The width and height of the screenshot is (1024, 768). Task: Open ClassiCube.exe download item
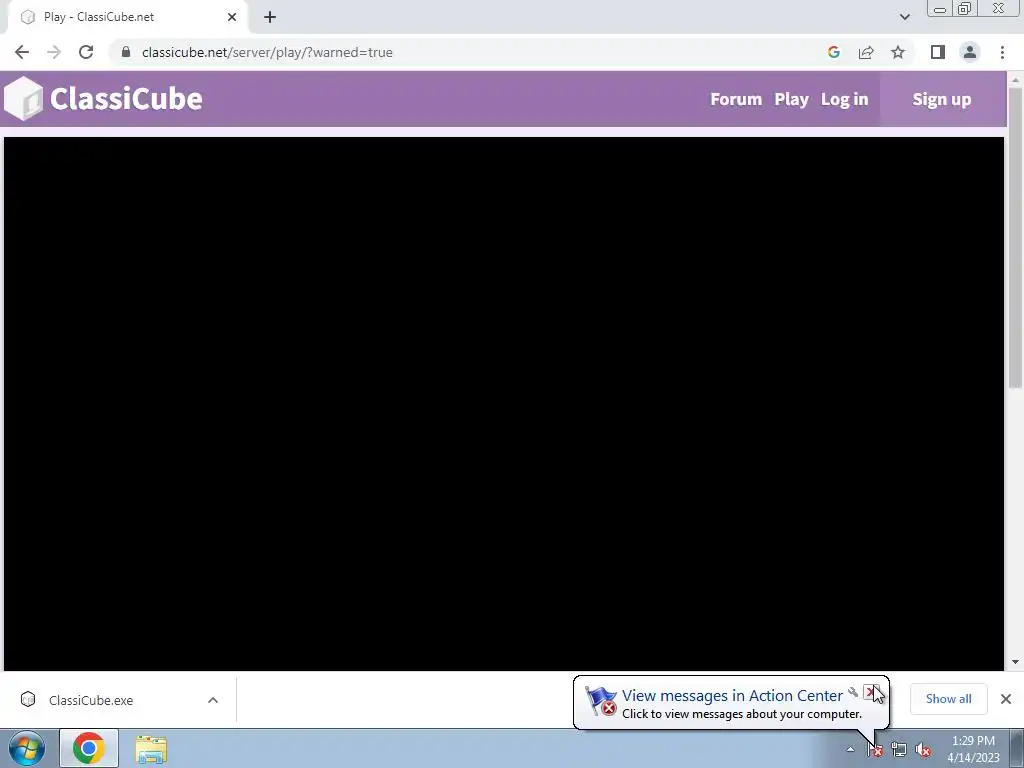91,700
